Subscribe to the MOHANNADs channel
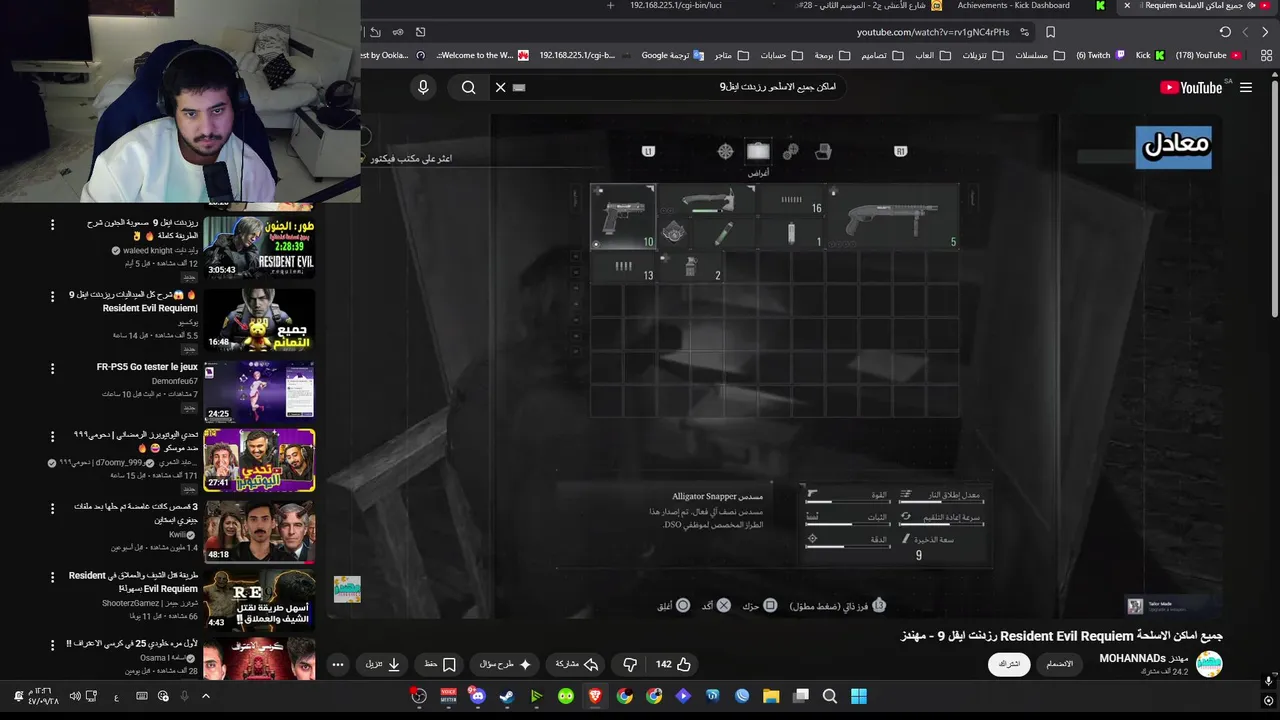This screenshot has width=1280, height=720. [x=1009, y=664]
